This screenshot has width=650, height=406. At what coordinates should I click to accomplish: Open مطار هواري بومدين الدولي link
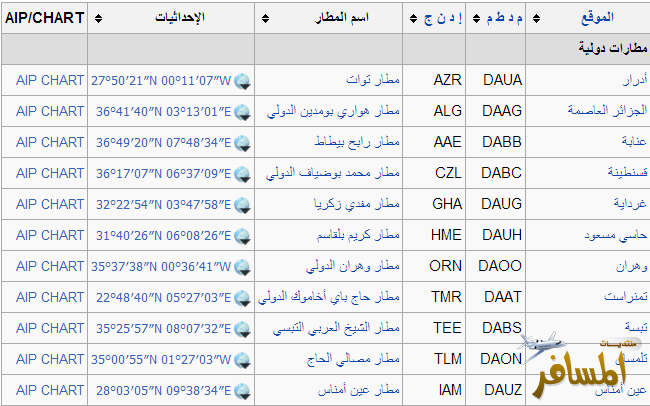(x=333, y=111)
